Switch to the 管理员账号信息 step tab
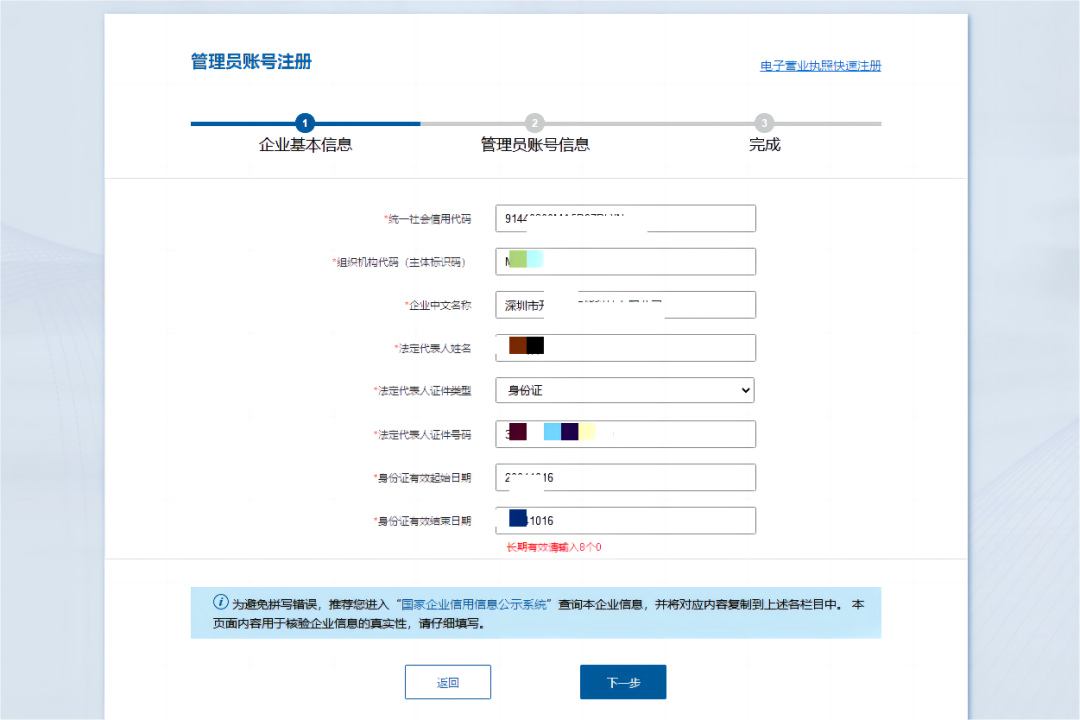 [534, 144]
